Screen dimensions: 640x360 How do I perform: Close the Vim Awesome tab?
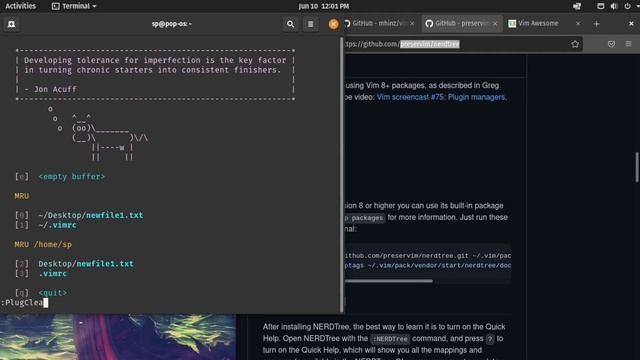pyautogui.click(x=578, y=24)
